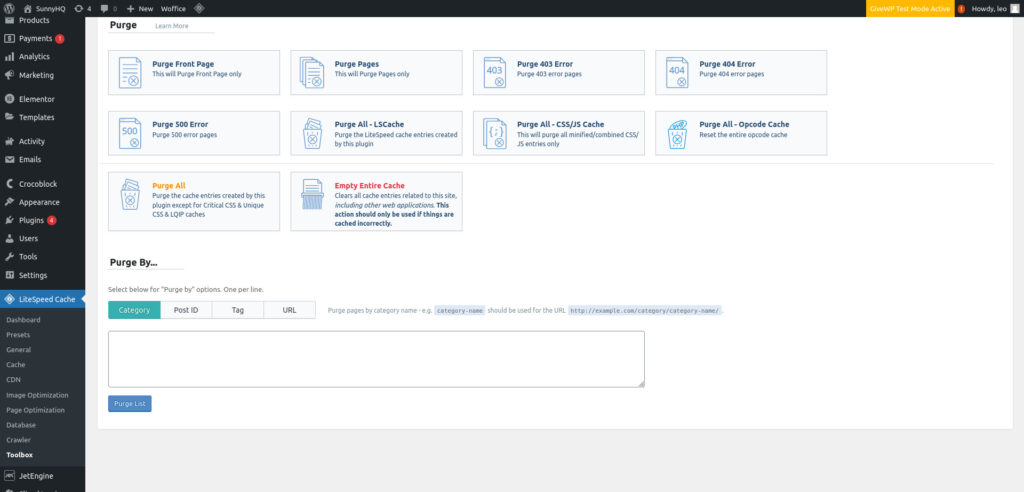Click the Purge 500 Error icon
Screen dimensions: 1024x492
click(x=131, y=133)
